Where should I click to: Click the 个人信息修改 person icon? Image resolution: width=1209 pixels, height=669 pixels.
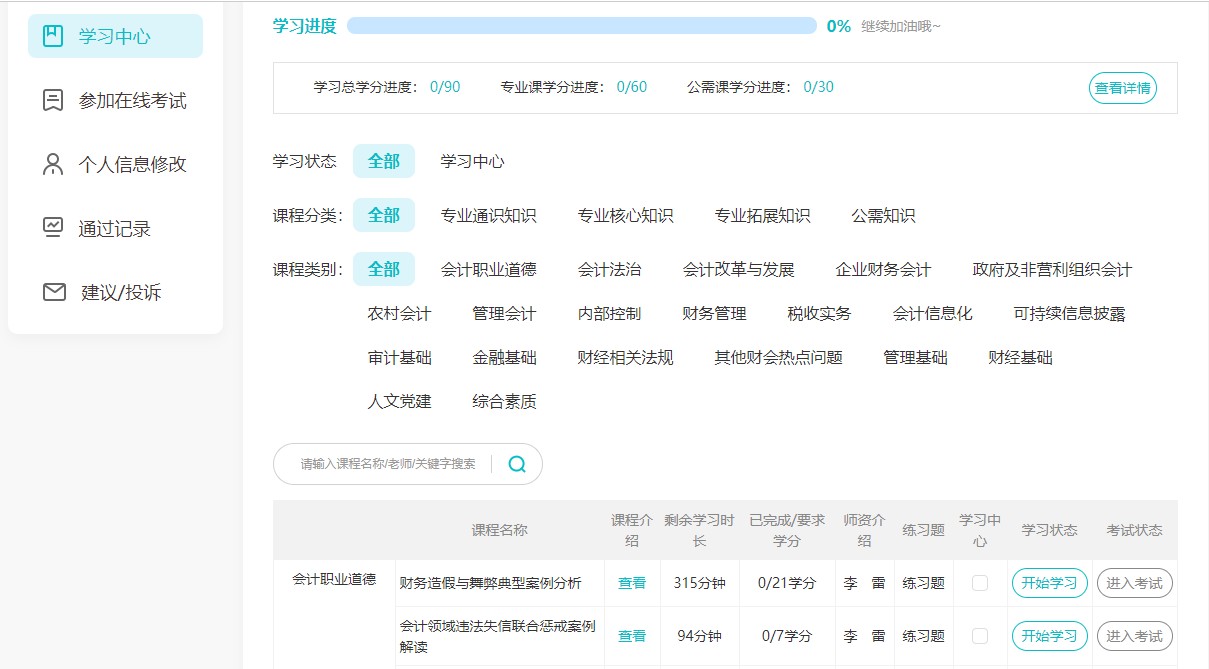coord(55,162)
